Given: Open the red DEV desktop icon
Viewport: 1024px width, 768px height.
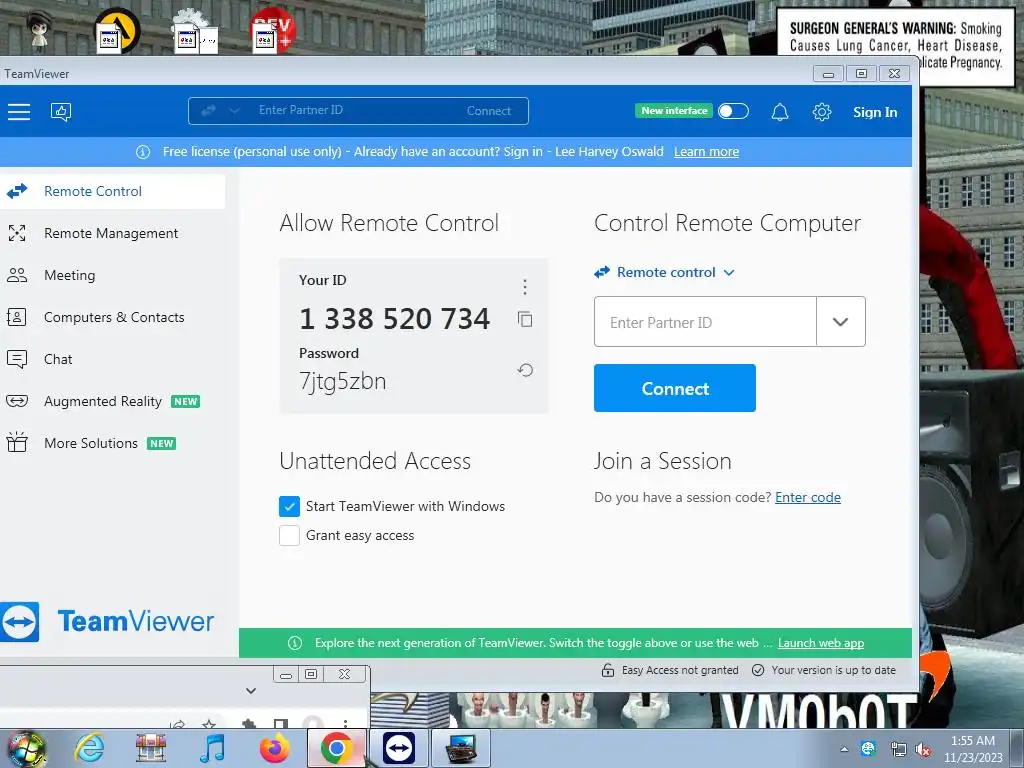Looking at the screenshot, I should pyautogui.click(x=273, y=31).
